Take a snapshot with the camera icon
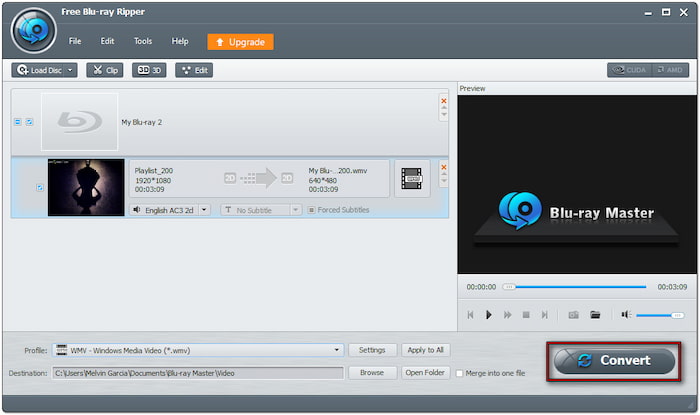This screenshot has width=700, height=415. click(x=574, y=315)
